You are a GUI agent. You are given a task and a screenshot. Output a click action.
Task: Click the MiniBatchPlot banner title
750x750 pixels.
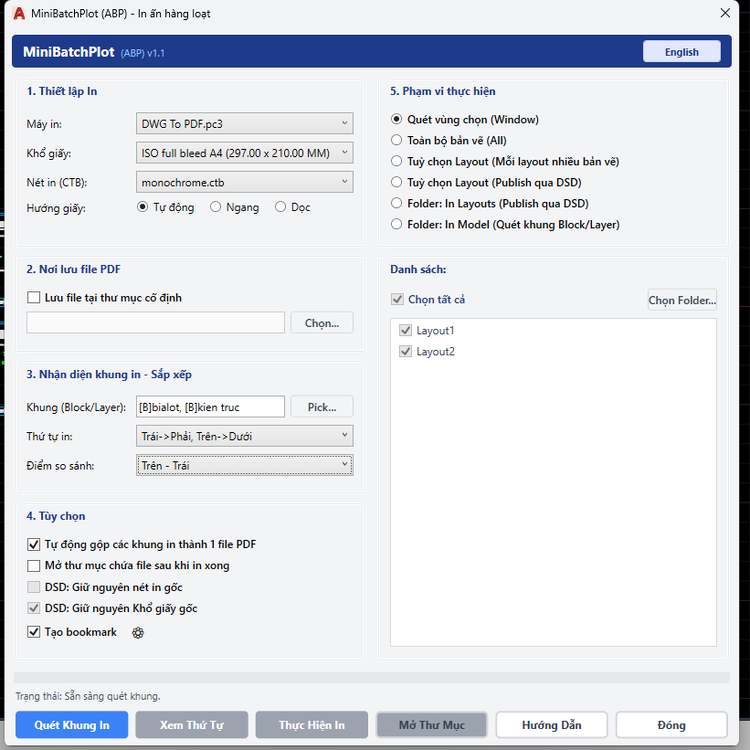69,52
